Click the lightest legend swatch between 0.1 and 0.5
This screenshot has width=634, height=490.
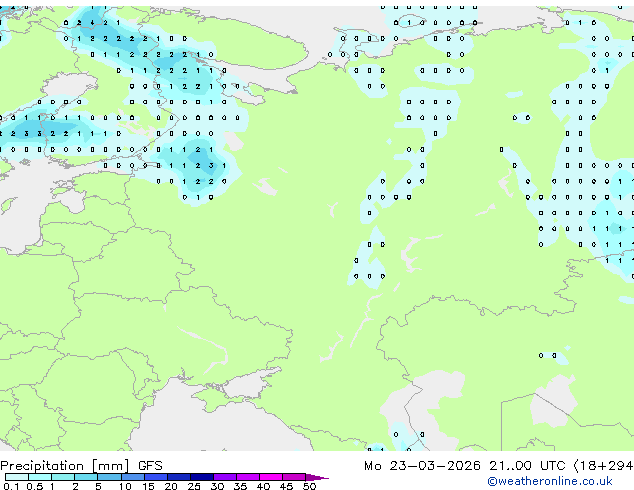tap(17, 477)
